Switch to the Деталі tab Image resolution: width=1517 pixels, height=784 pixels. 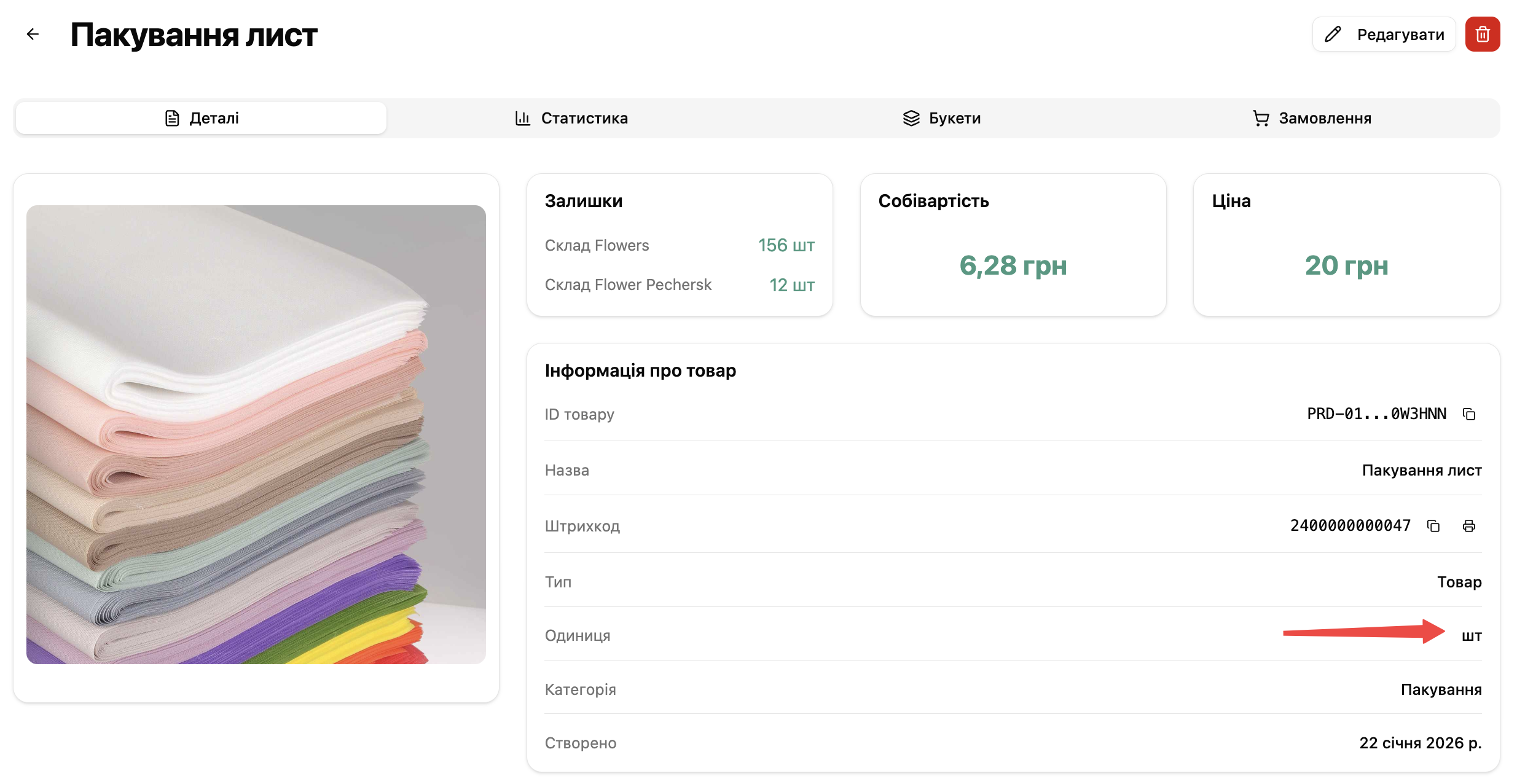point(202,118)
